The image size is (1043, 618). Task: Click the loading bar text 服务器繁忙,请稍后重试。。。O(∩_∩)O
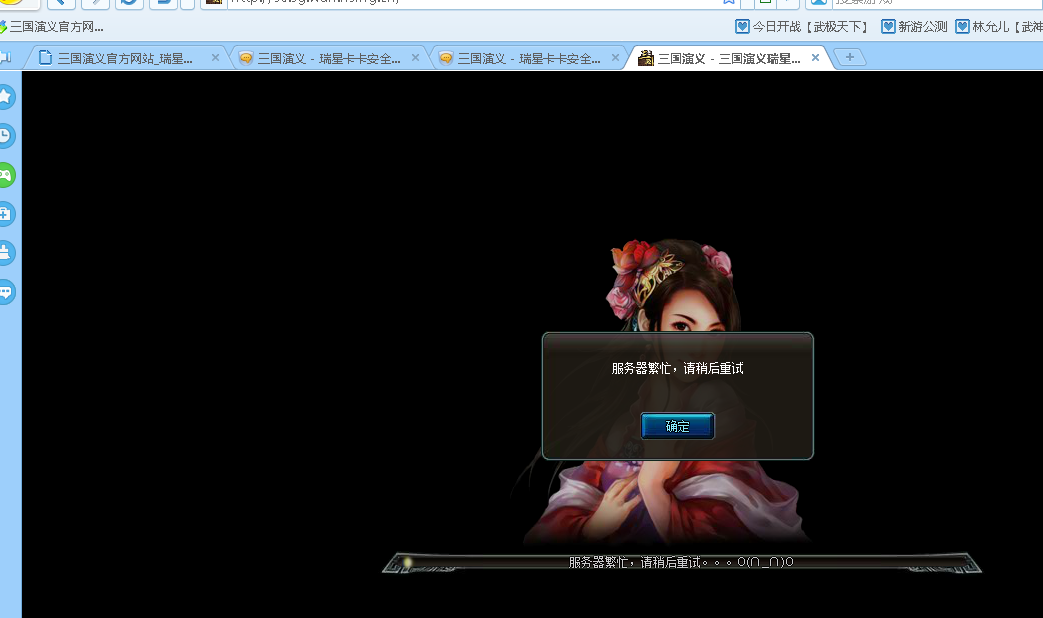pyautogui.click(x=680, y=562)
